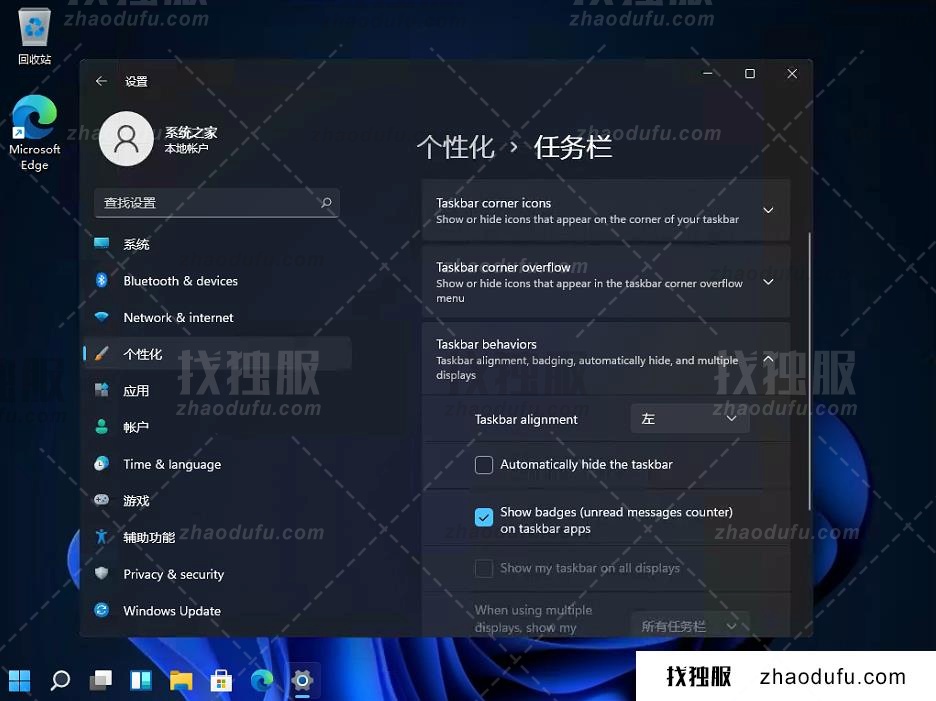Screen dimensions: 936x701
Task: Click the 应用 apps icon in the sidebar
Action: click(x=101, y=390)
